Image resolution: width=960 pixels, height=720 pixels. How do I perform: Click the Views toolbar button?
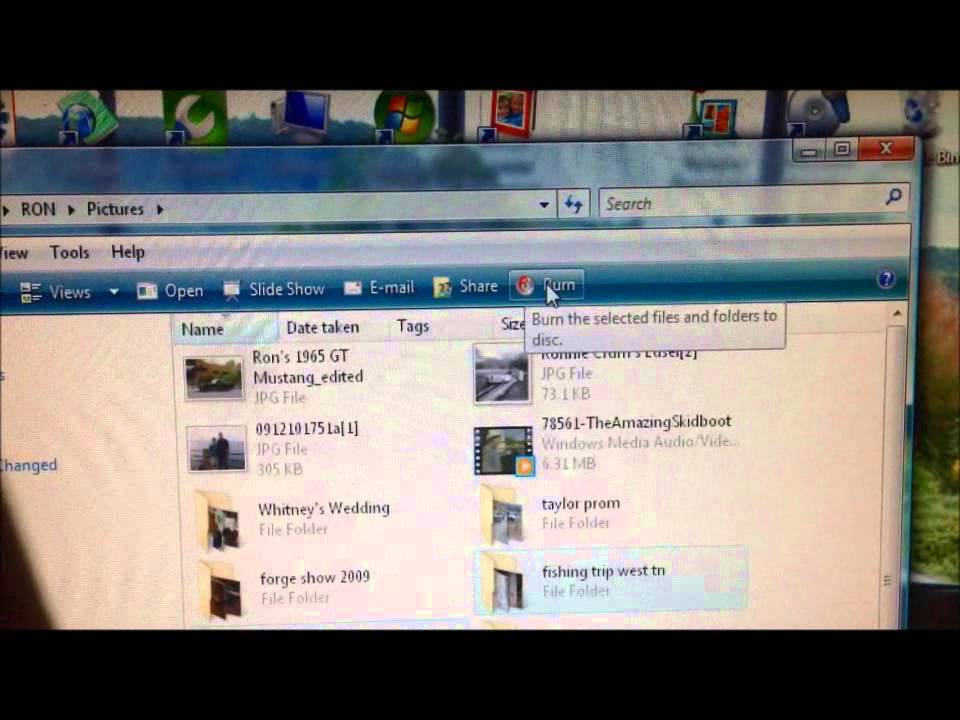pos(56,292)
